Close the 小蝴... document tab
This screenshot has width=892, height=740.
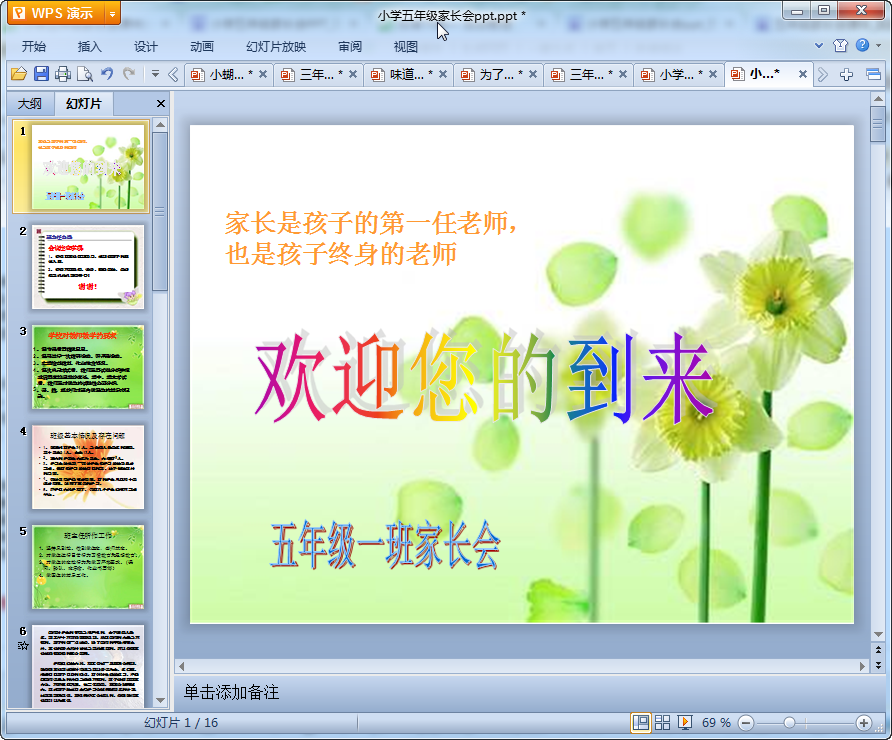click(x=263, y=74)
